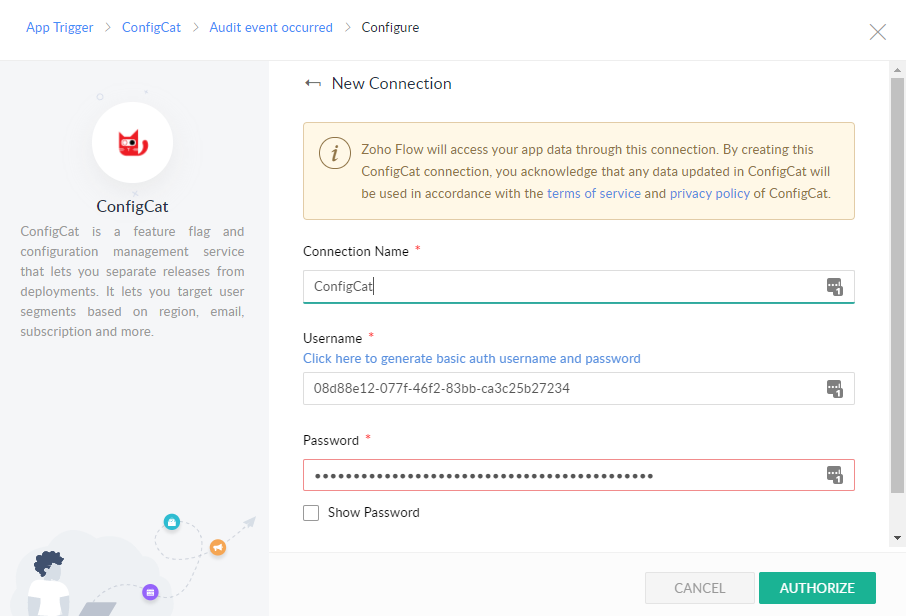Click the CANCEL button

699,588
